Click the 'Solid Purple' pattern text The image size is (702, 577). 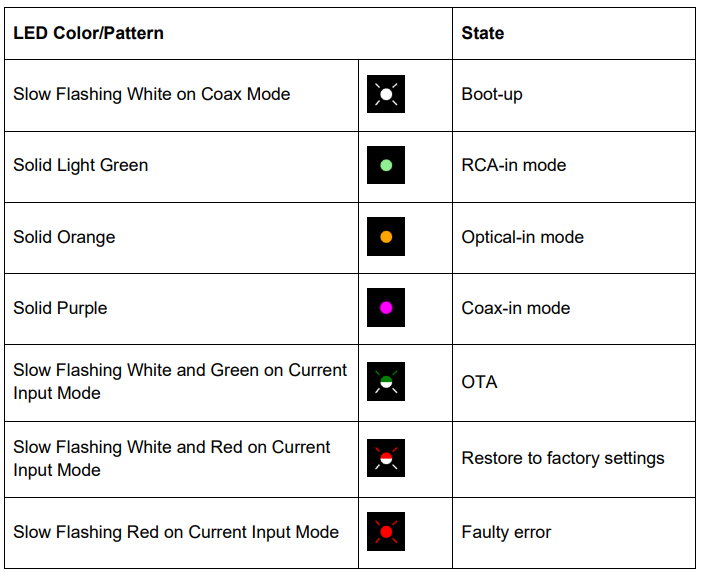tap(60, 308)
